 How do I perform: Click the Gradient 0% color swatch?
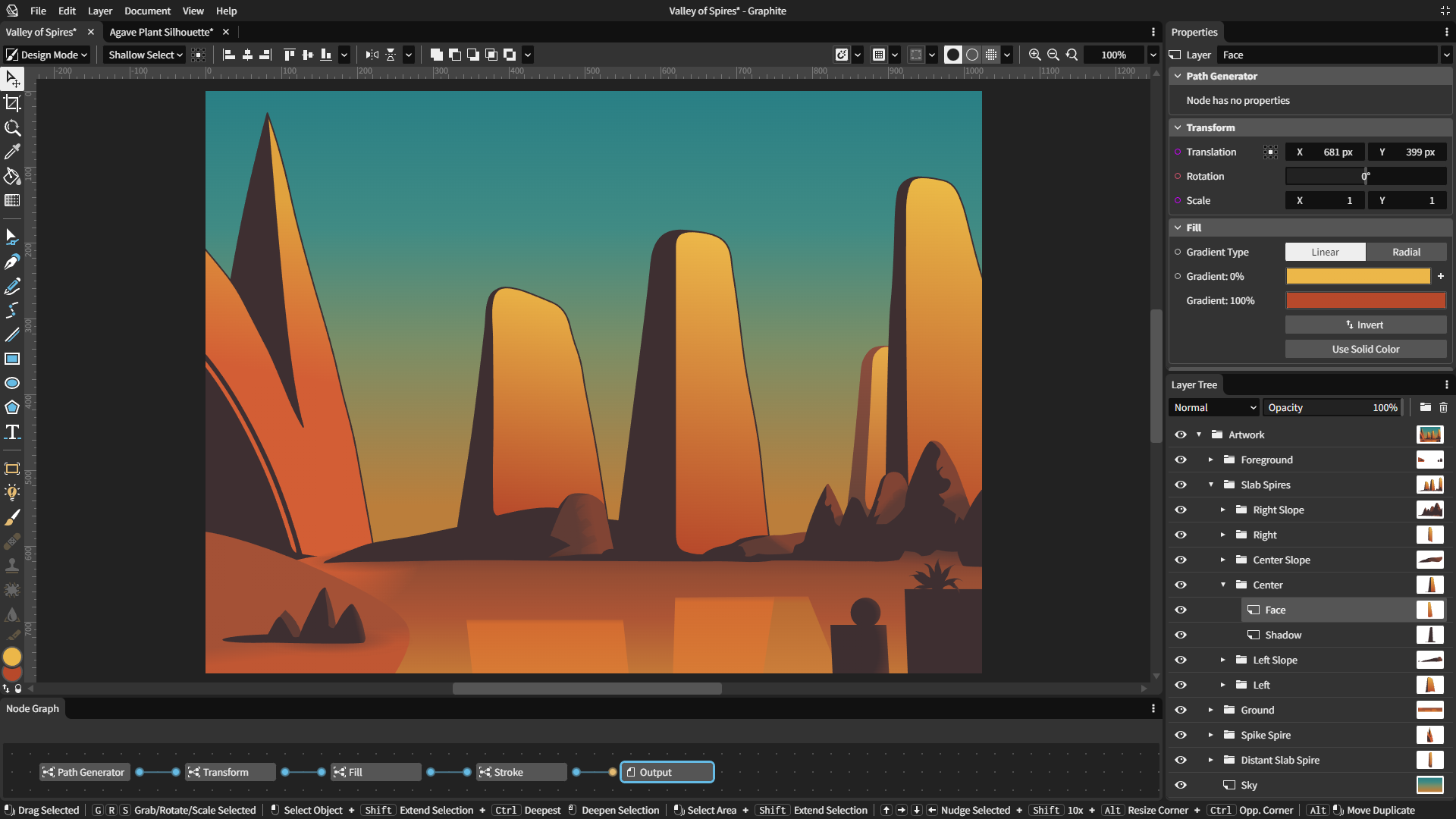click(1358, 276)
